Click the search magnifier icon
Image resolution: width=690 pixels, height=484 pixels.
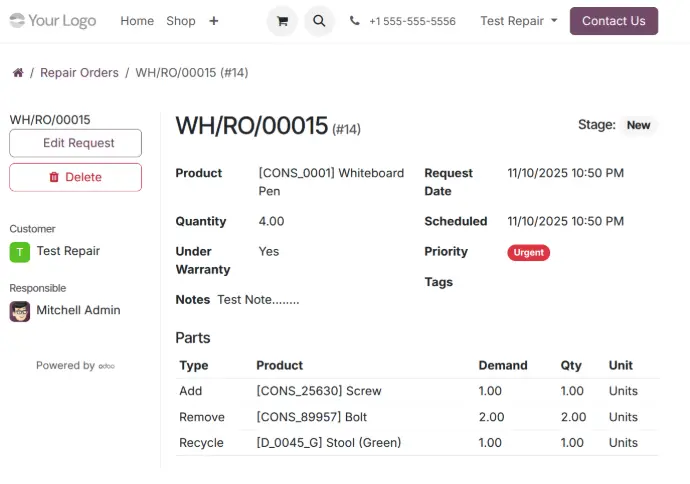pos(318,21)
